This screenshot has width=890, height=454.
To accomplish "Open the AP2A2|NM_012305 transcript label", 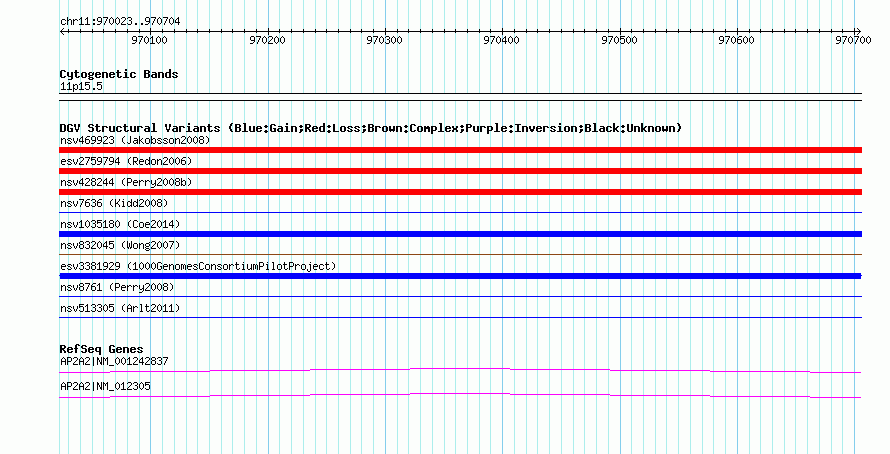I will (x=105, y=386).
